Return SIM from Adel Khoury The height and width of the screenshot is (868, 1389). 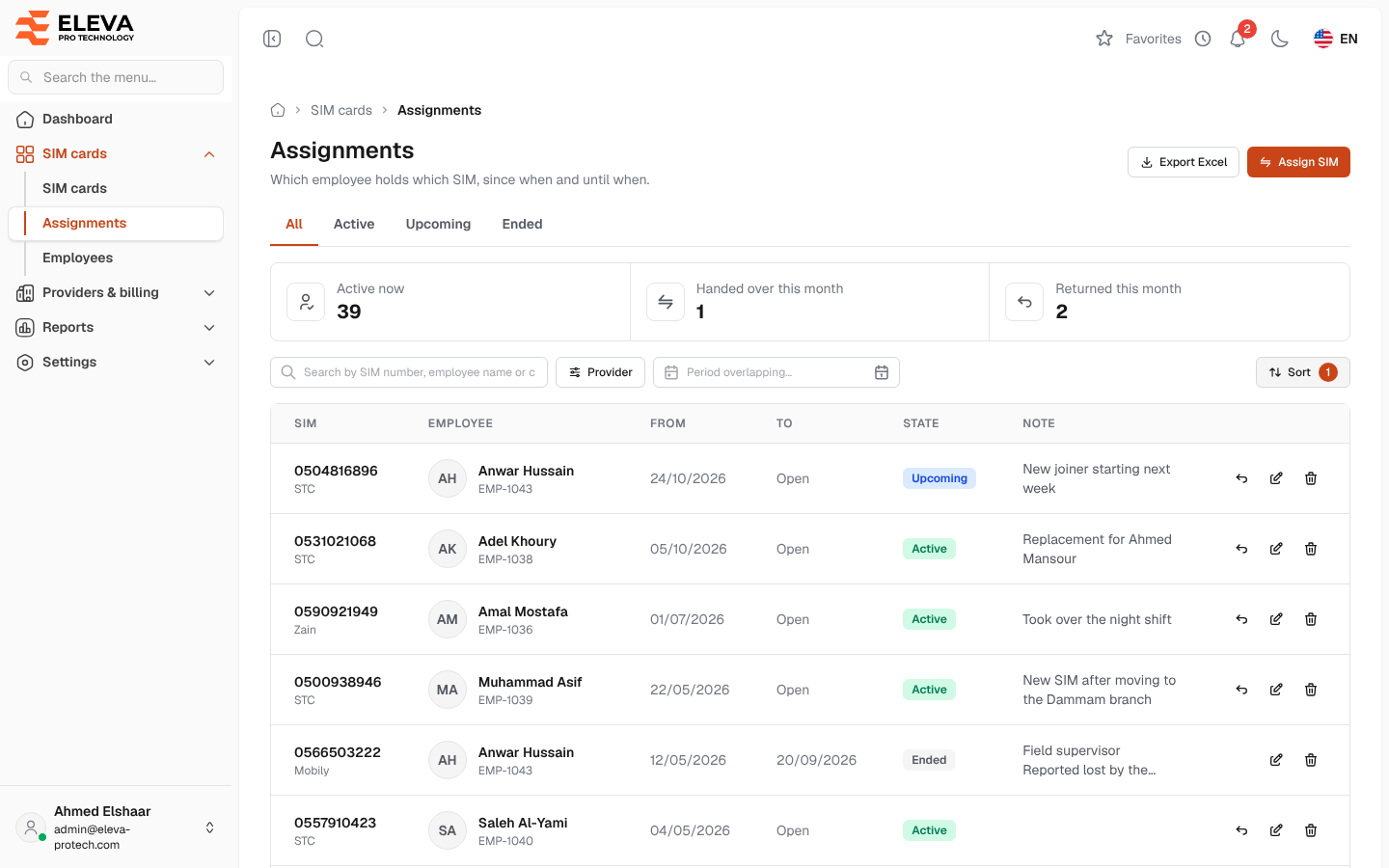pos(1241,549)
